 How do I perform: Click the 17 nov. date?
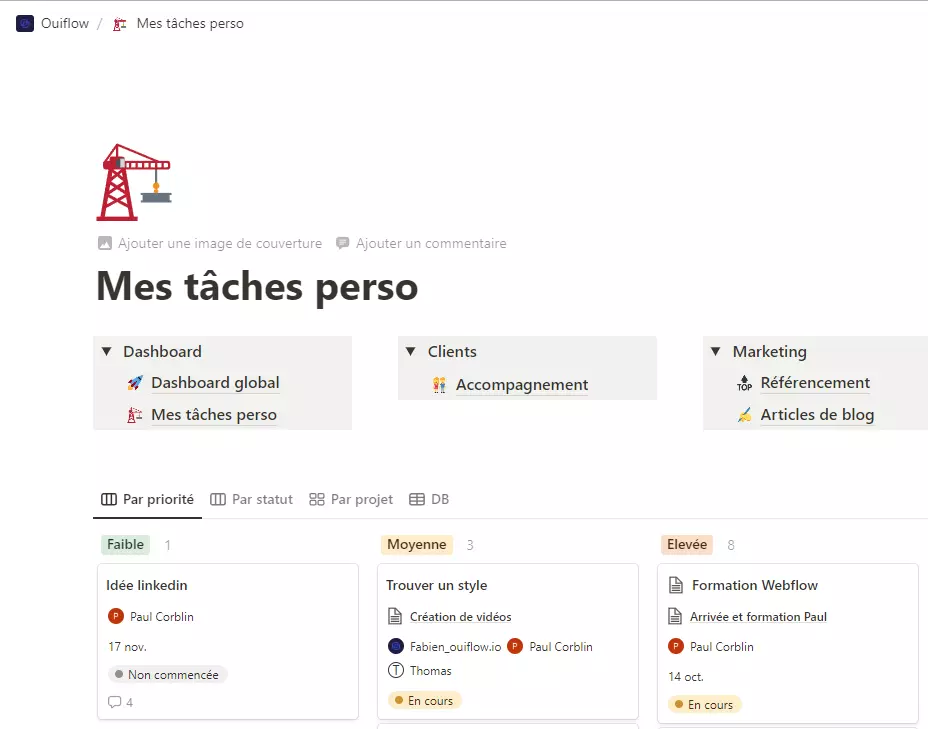coord(127,647)
